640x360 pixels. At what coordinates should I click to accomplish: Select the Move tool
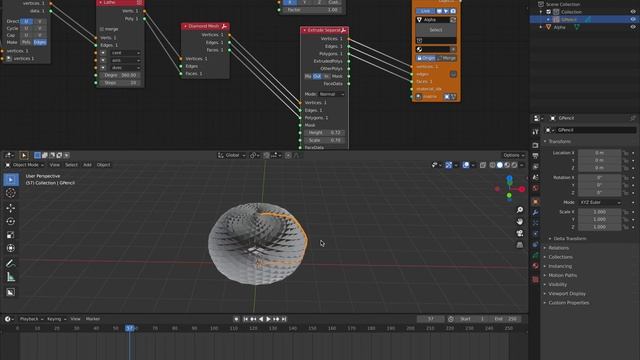point(11,208)
